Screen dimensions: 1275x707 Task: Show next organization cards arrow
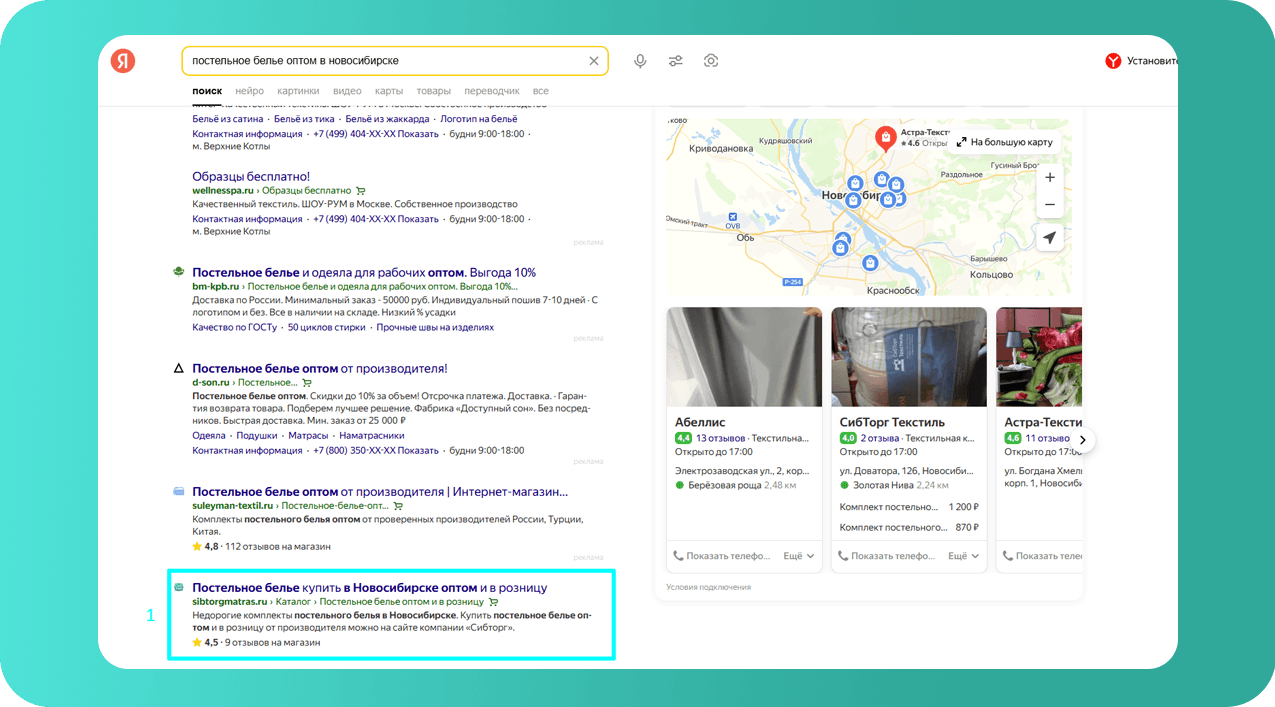(x=1082, y=440)
